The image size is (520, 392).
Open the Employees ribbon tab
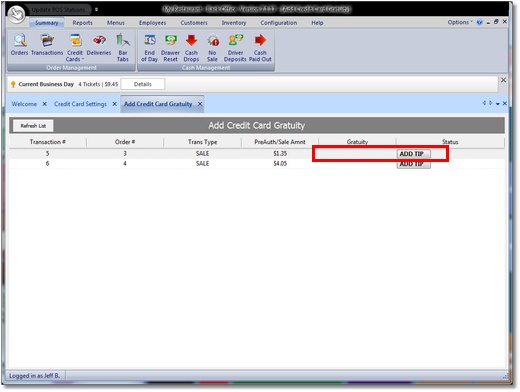pyautogui.click(x=152, y=23)
